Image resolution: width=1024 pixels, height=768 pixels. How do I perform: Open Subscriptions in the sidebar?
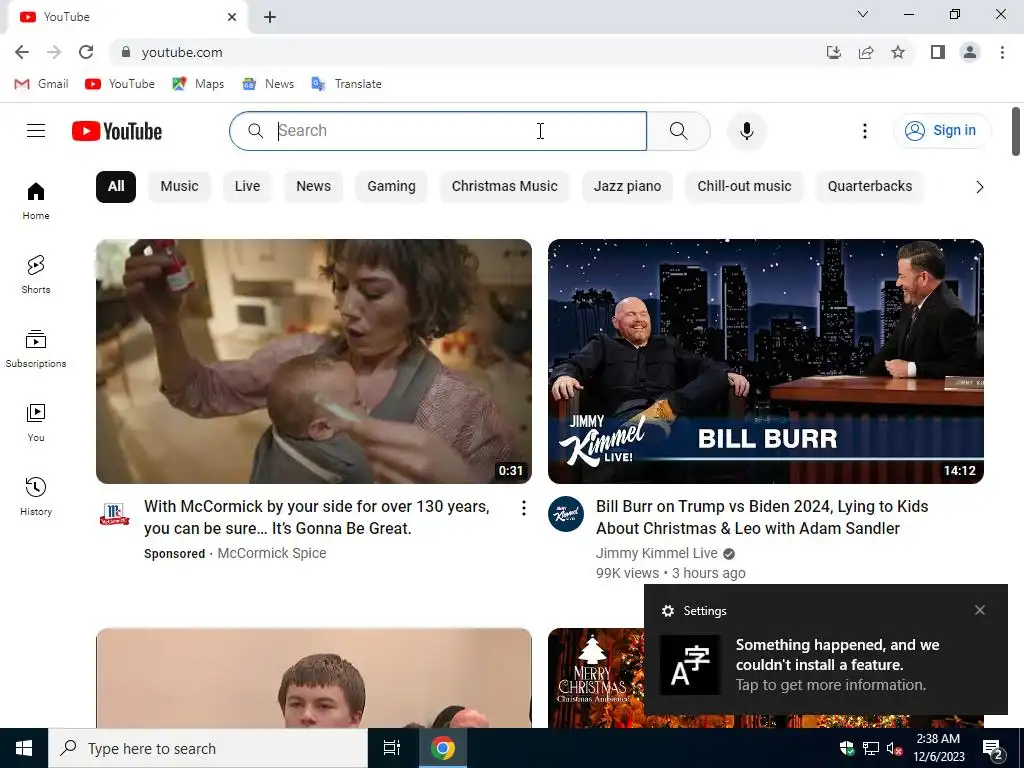pyautogui.click(x=36, y=349)
